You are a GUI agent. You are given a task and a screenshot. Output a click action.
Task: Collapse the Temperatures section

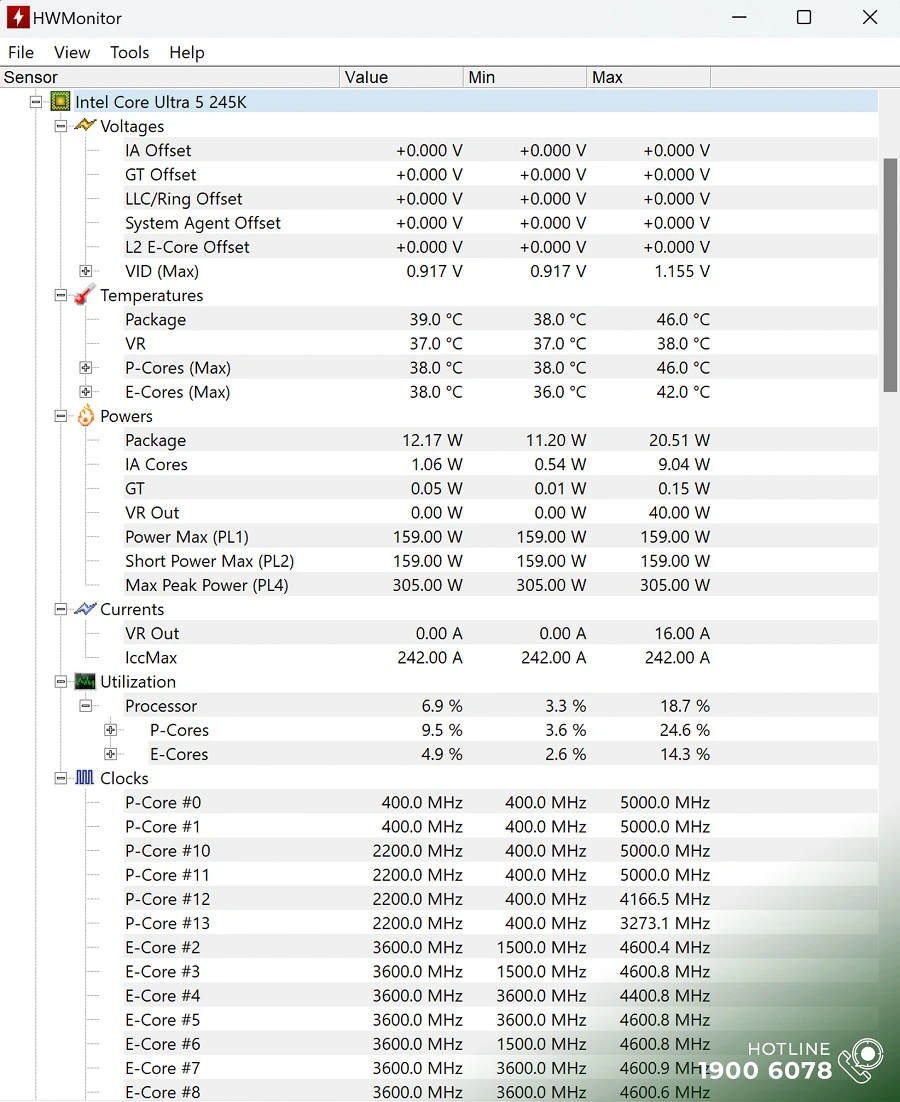click(x=61, y=295)
